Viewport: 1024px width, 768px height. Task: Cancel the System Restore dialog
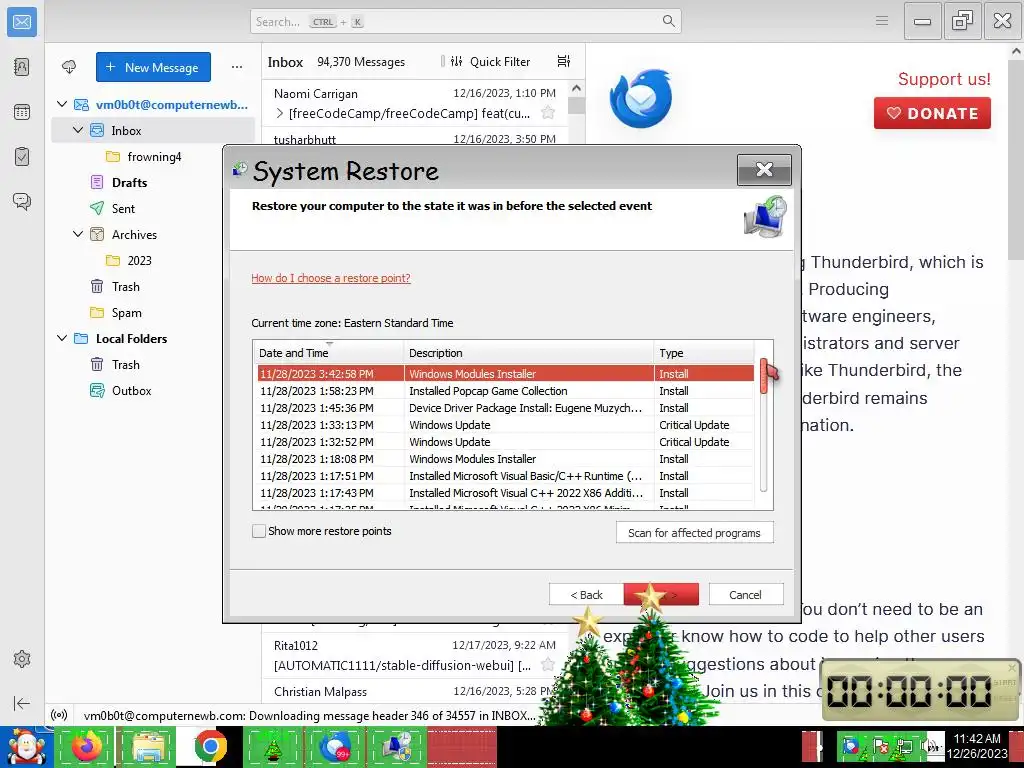[745, 594]
